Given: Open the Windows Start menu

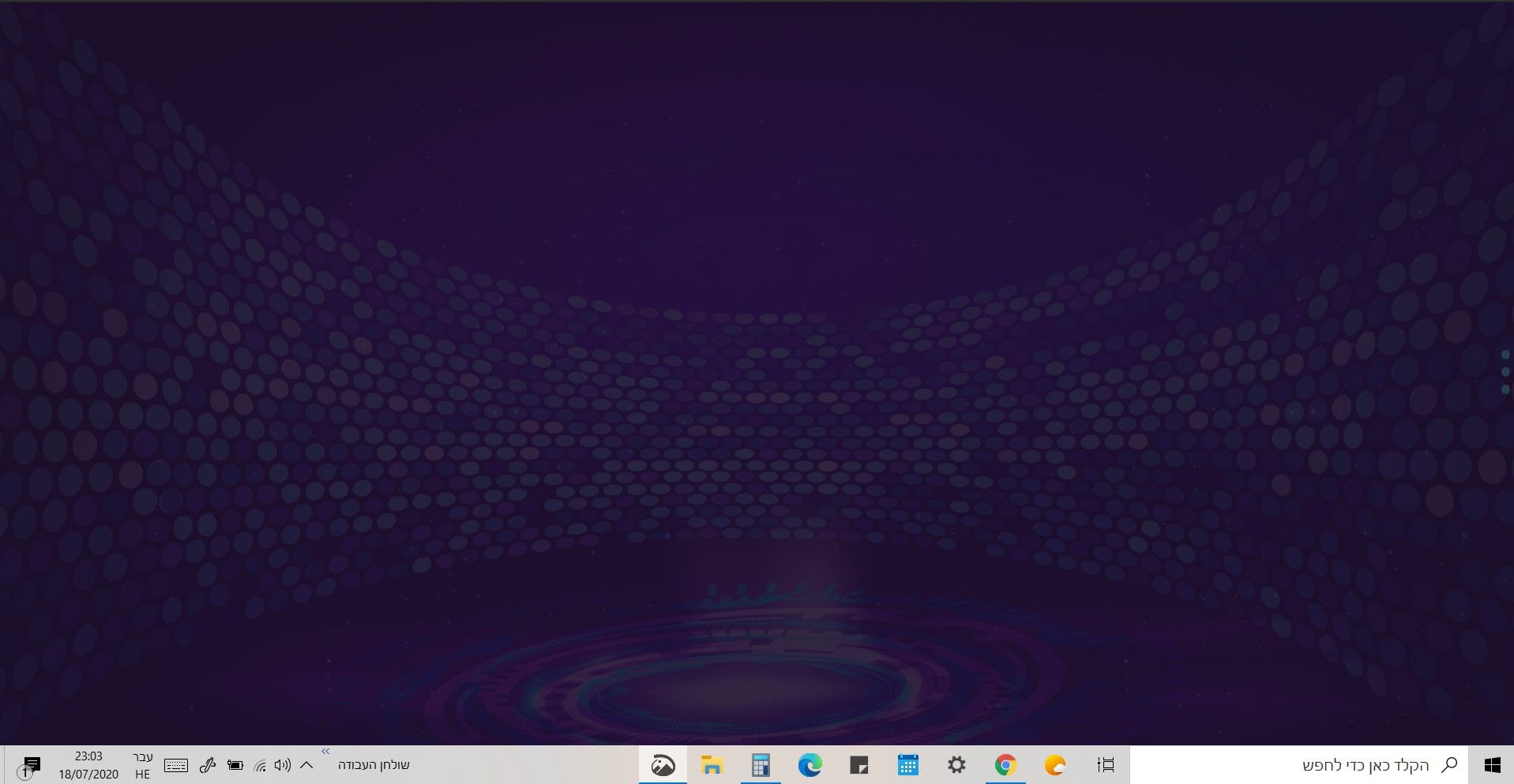Looking at the screenshot, I should coord(1491,764).
